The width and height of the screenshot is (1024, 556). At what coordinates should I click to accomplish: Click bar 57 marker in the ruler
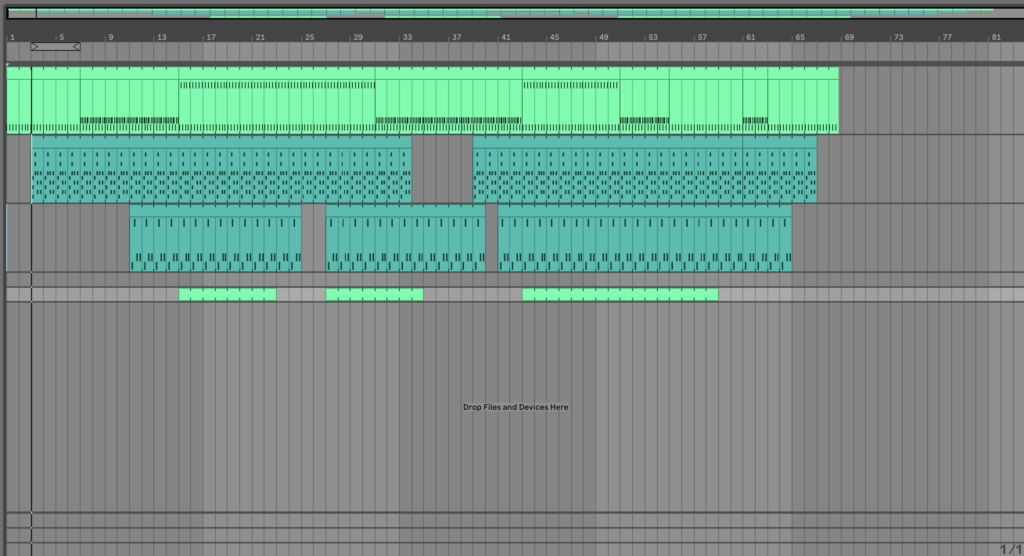pos(701,37)
